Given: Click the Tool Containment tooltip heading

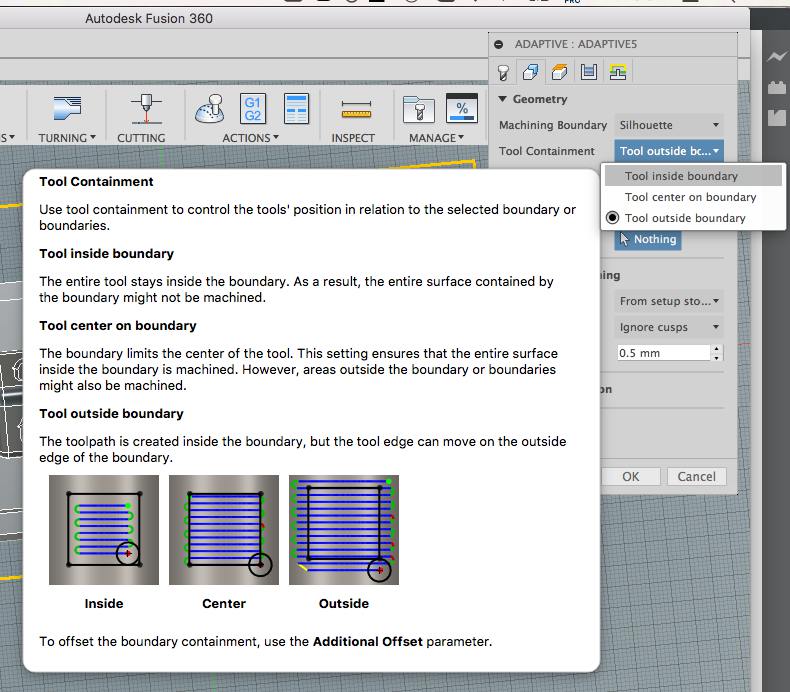Looking at the screenshot, I should 96,181.
